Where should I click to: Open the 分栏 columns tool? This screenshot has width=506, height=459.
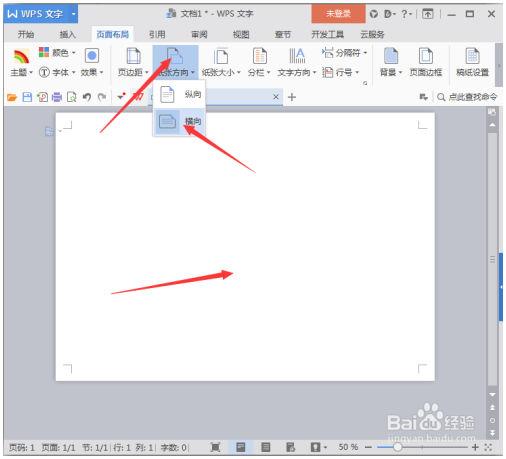pos(259,62)
